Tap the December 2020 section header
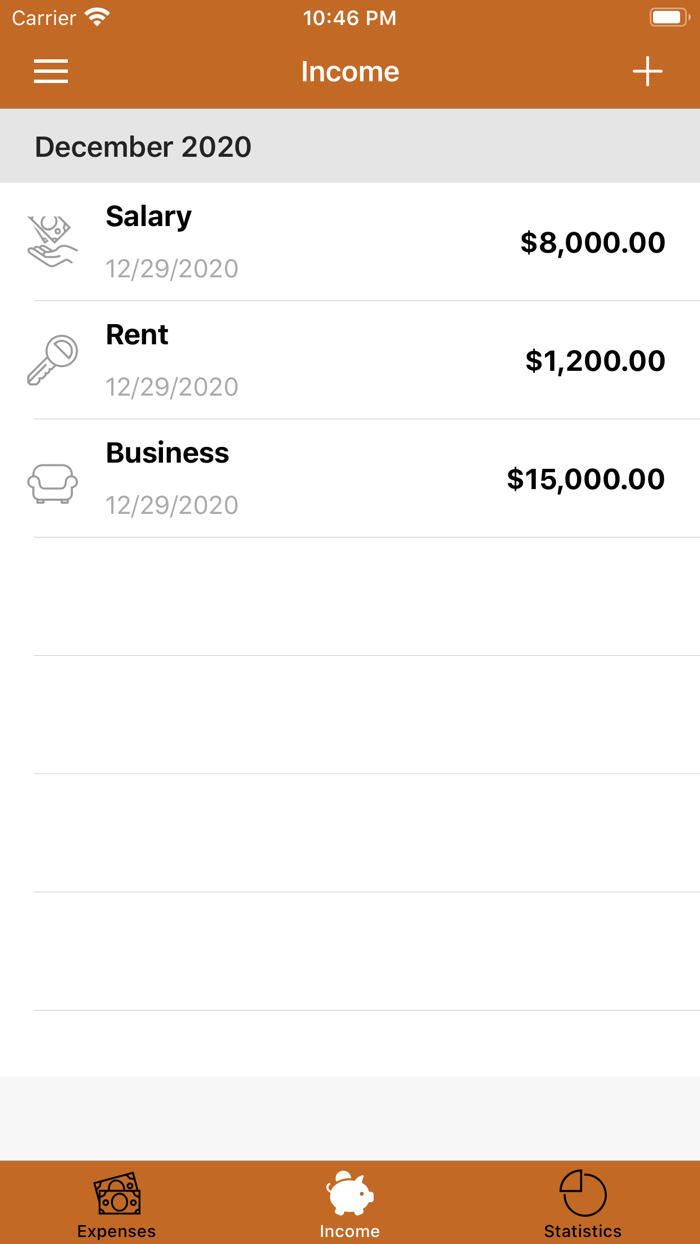Image resolution: width=700 pixels, height=1244 pixels. pos(143,146)
